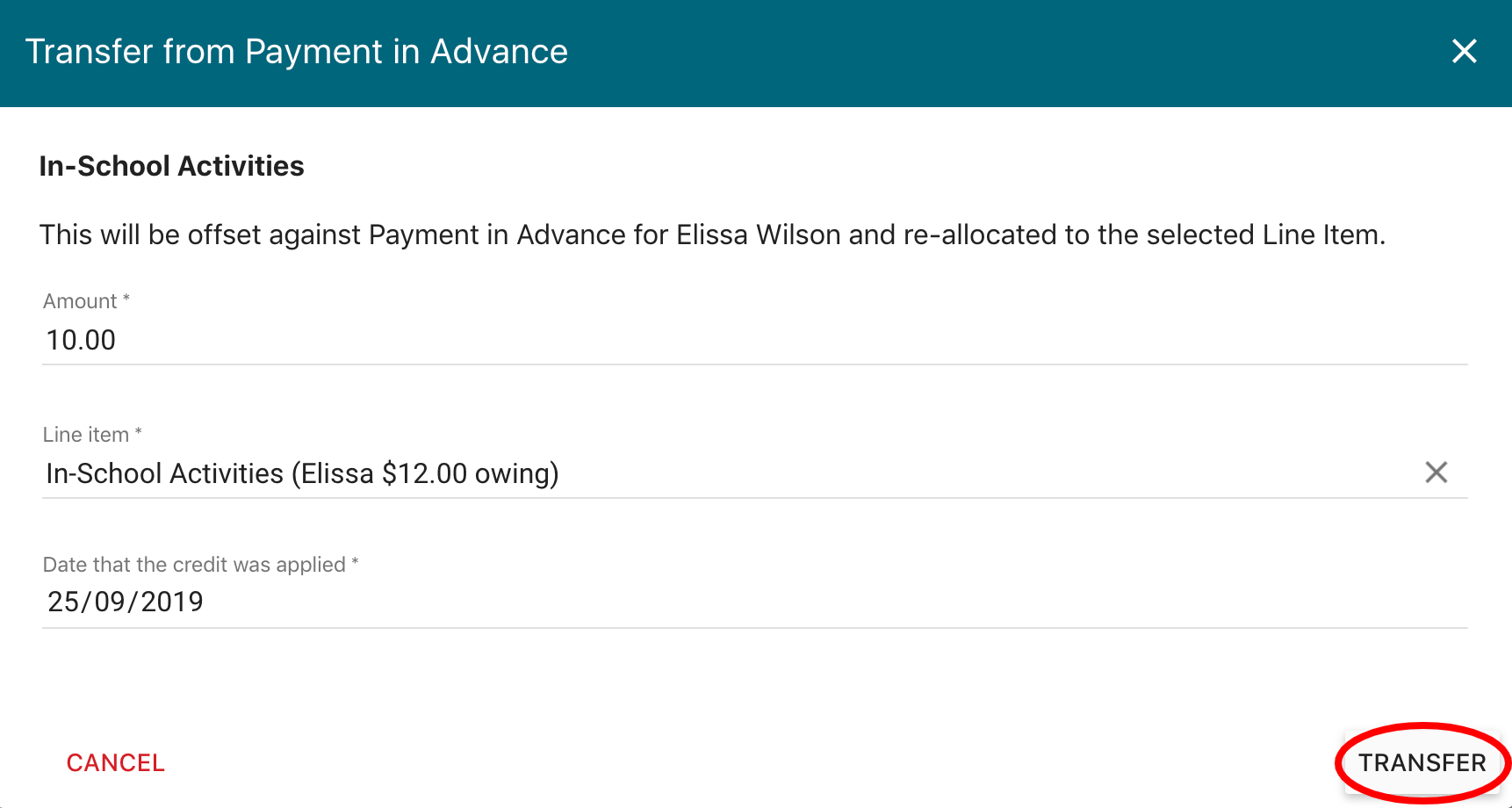The width and height of the screenshot is (1512, 808).
Task: Click the name Elissa Wilson in description
Action: coord(758,235)
